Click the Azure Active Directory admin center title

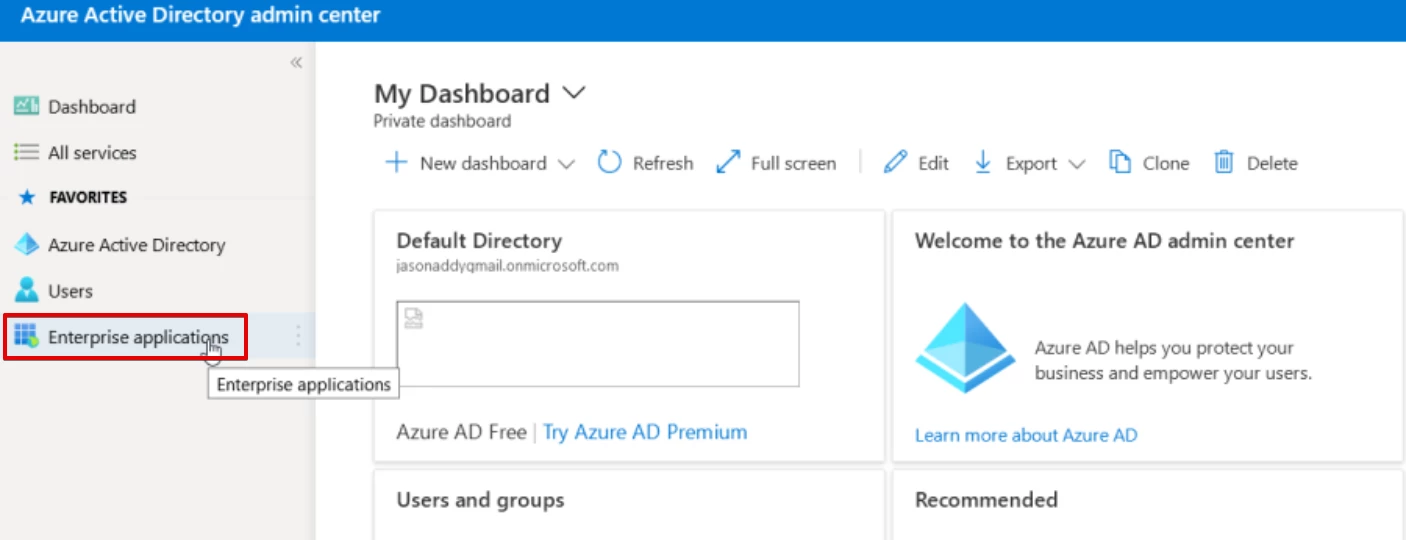tap(200, 16)
